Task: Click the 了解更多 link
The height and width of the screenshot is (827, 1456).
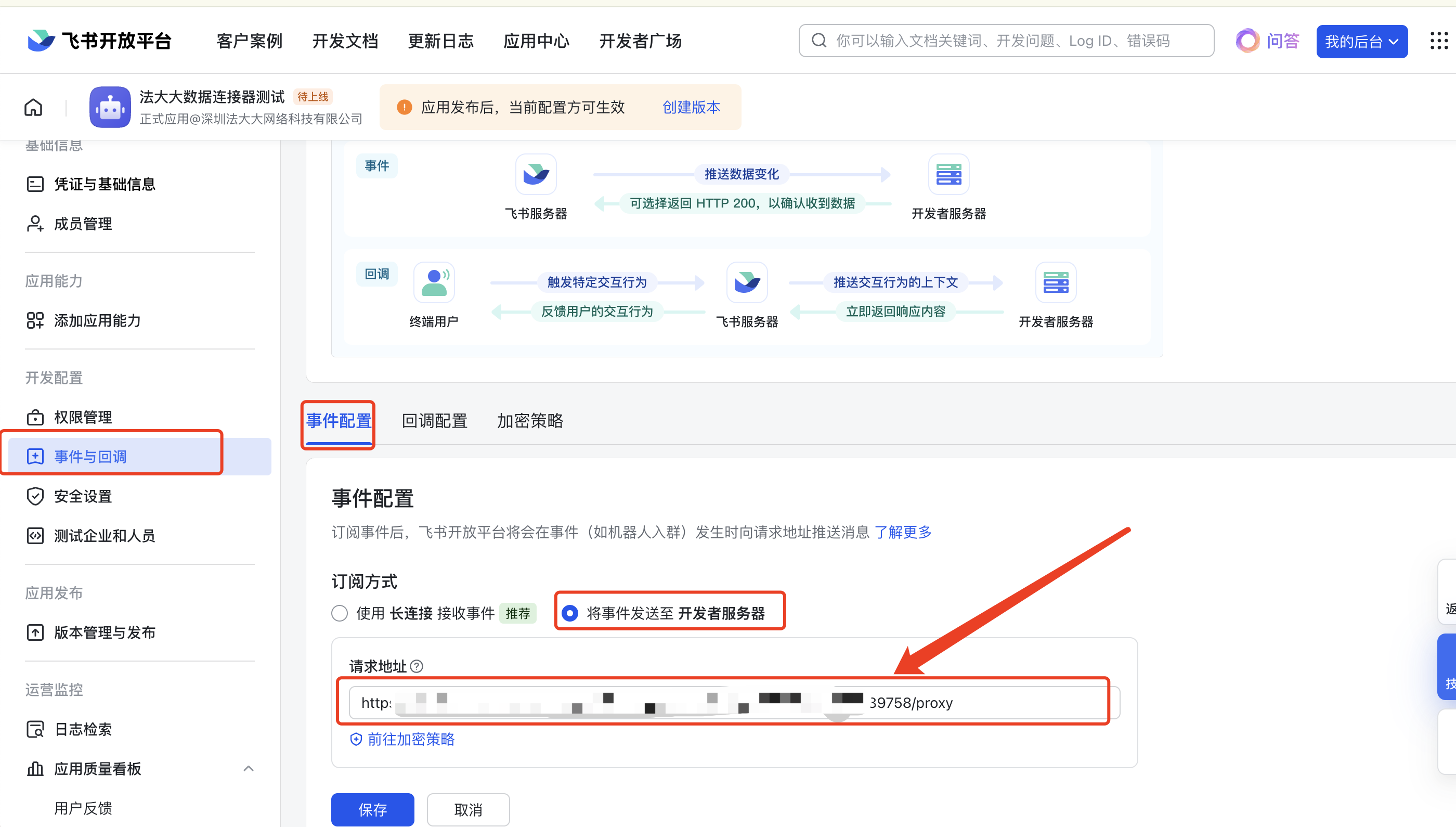Action: pyautogui.click(x=903, y=532)
